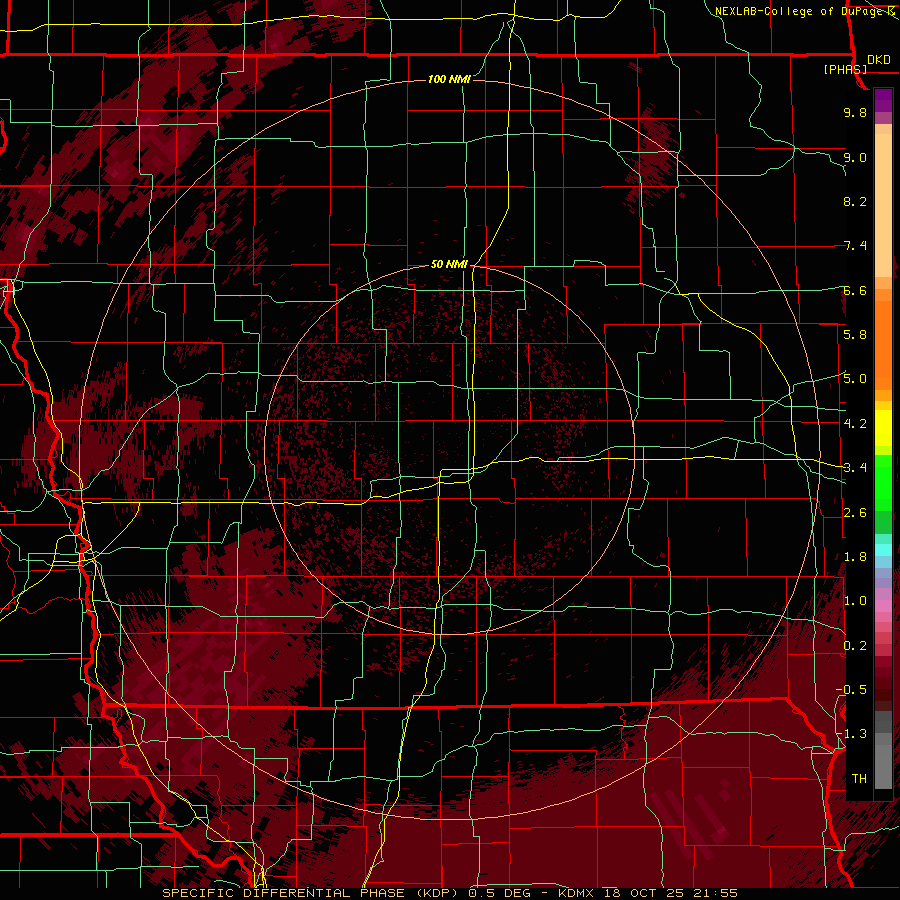Click the 50 NMI range ring label
Viewport: 900px width, 900px height.
tap(449, 264)
